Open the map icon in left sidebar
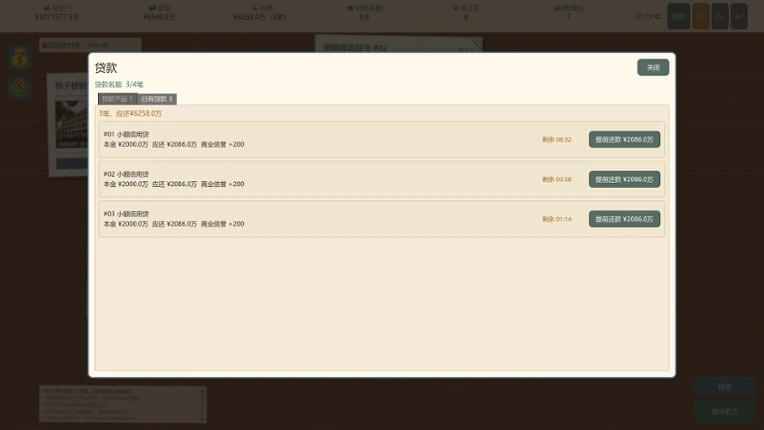The width and height of the screenshot is (764, 430). 20,88
